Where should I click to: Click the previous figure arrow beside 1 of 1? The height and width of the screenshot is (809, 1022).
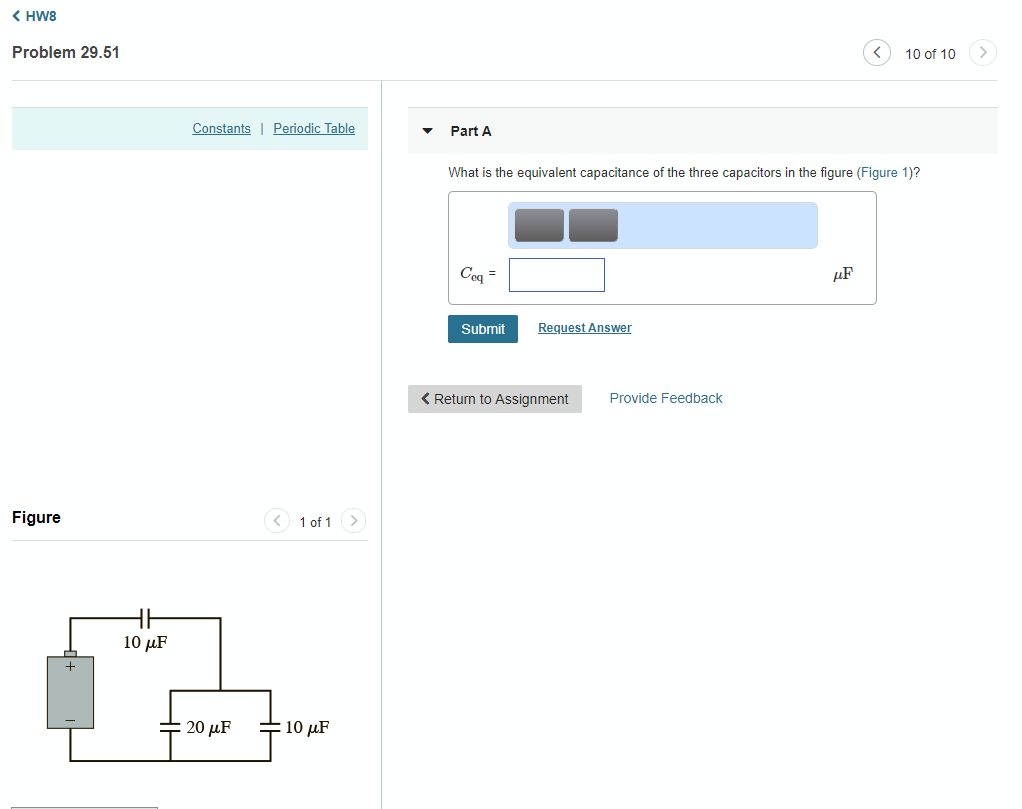(x=277, y=520)
